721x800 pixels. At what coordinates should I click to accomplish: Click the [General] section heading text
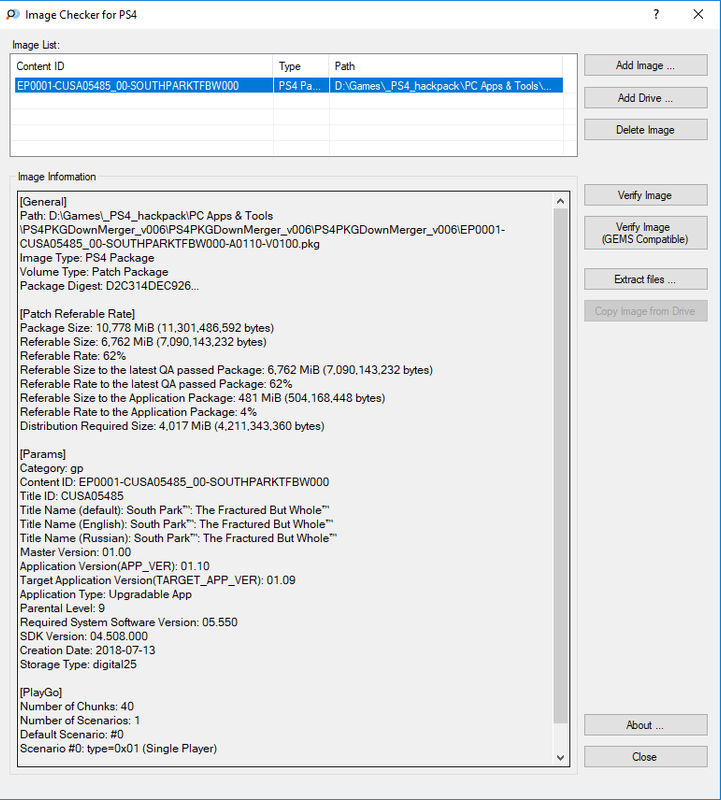(x=43, y=202)
